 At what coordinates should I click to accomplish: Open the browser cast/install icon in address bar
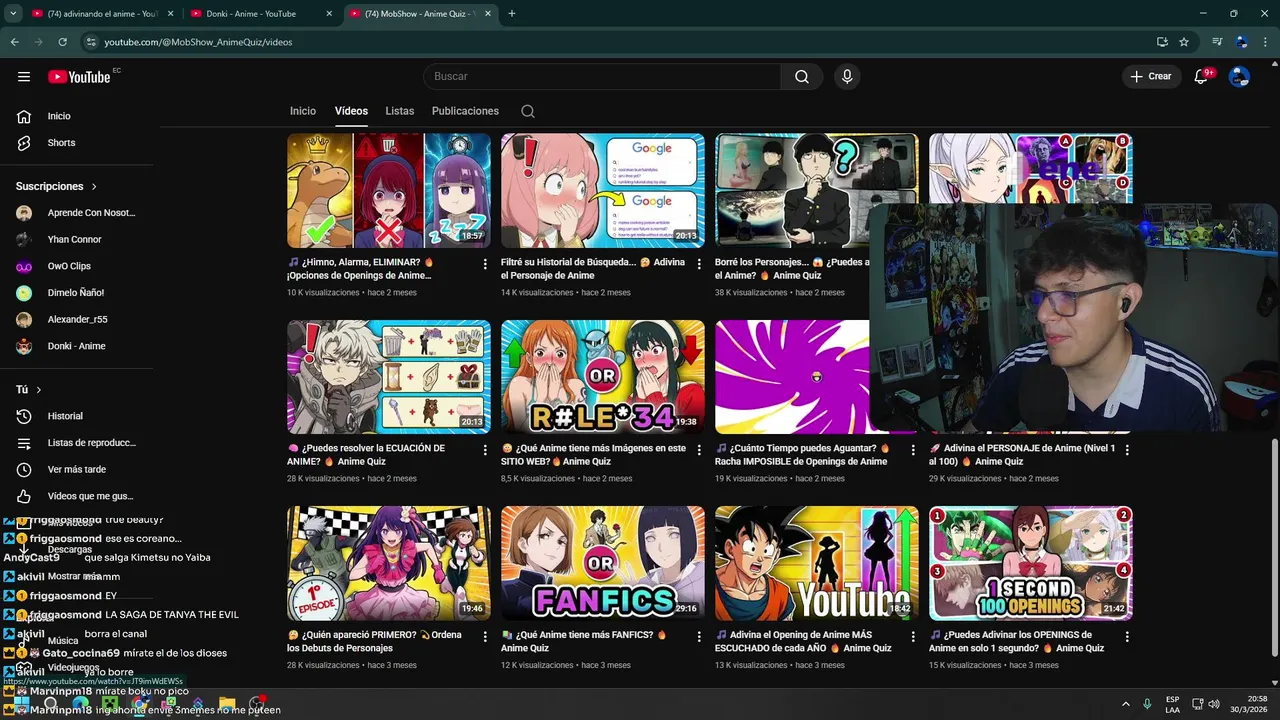[x=1162, y=42]
